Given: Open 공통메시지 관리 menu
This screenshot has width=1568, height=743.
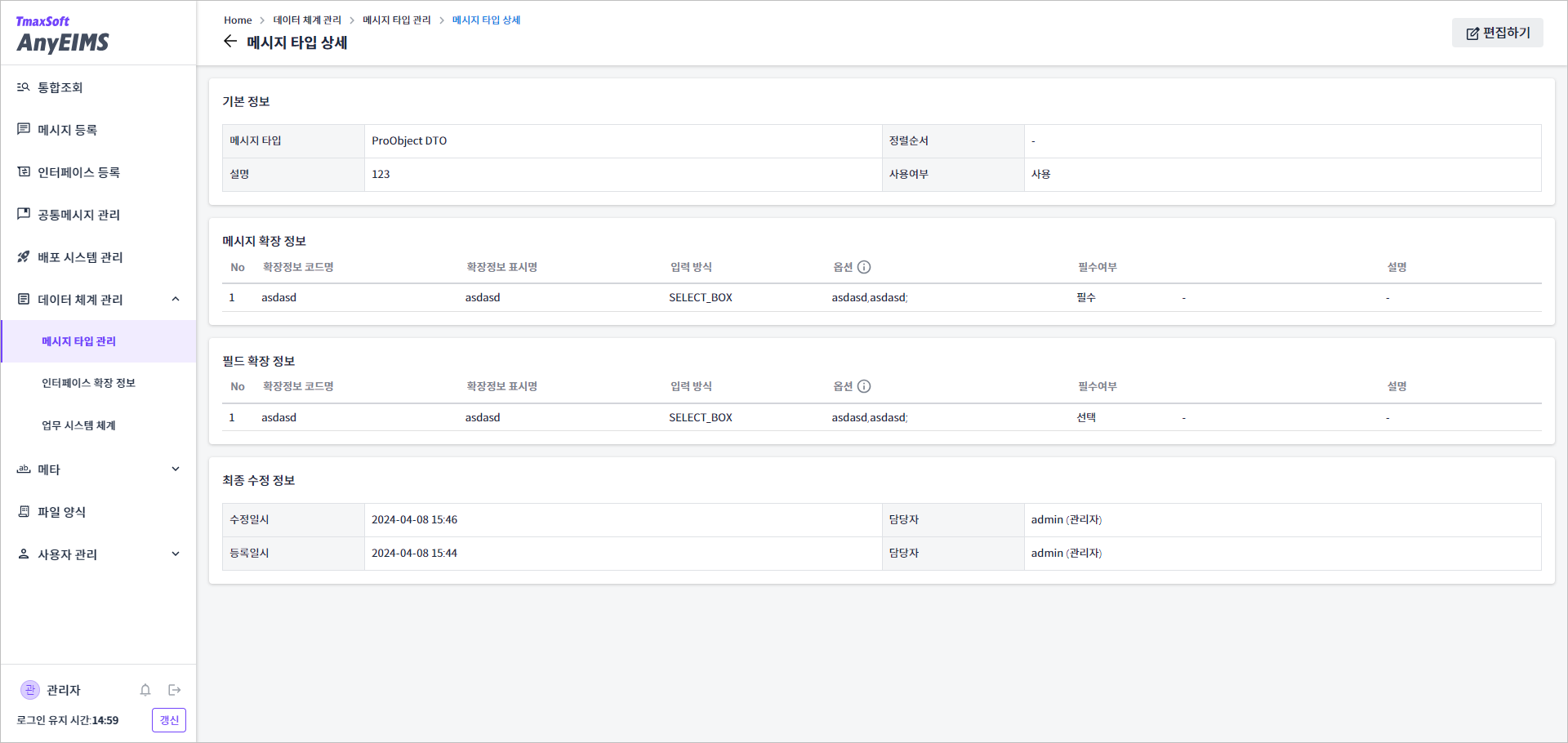Looking at the screenshot, I should tap(98, 215).
